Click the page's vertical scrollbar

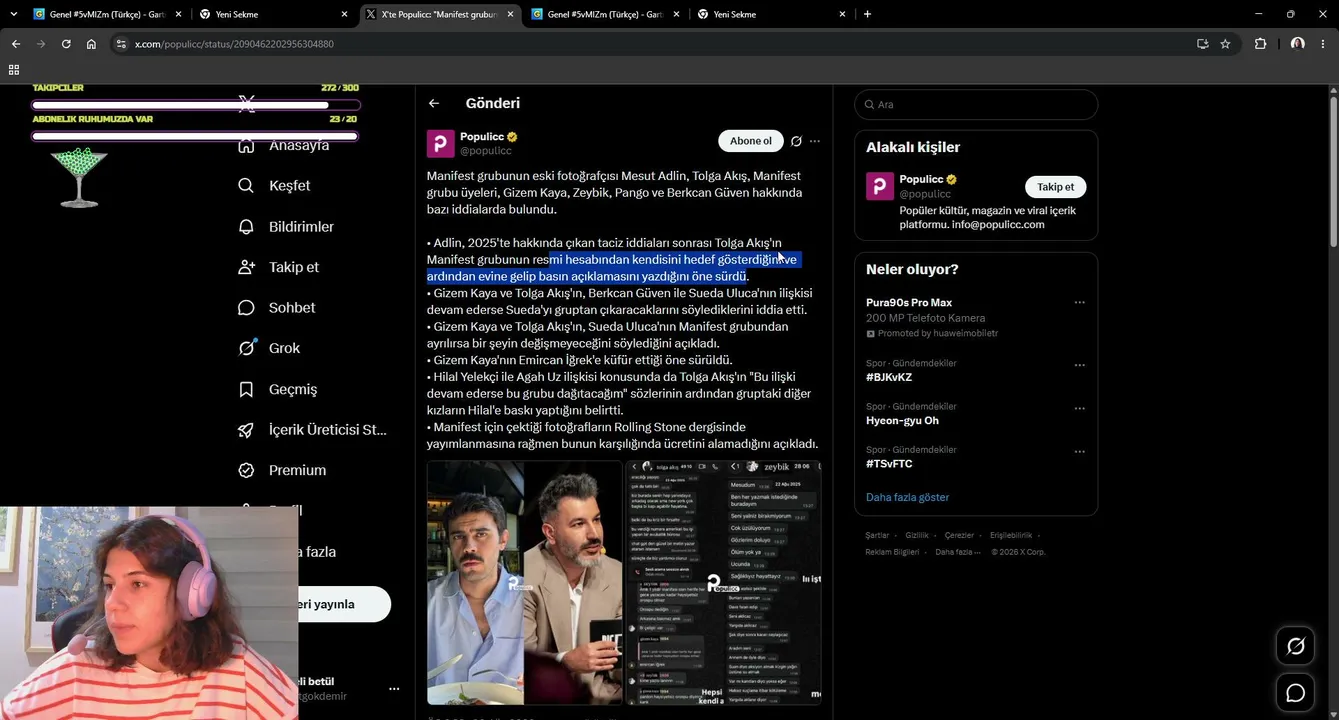coord(1333,170)
